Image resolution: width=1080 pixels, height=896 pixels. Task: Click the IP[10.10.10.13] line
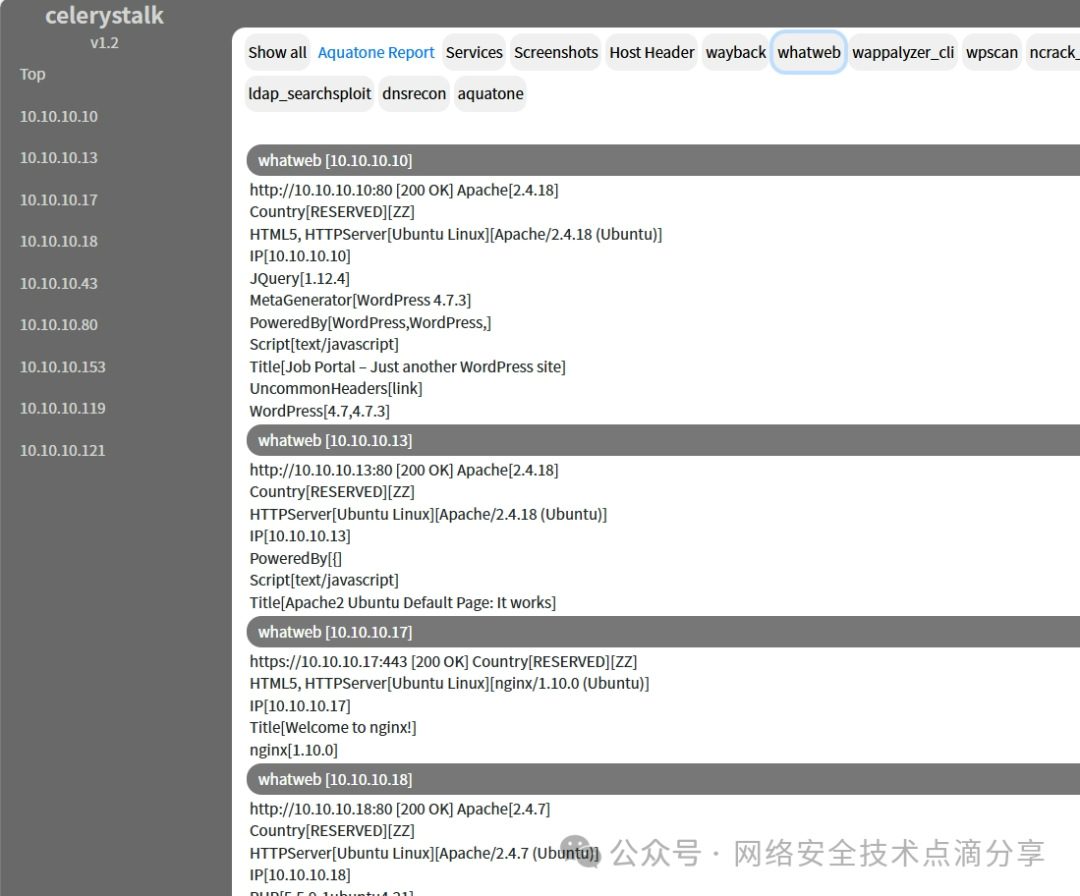(x=300, y=536)
